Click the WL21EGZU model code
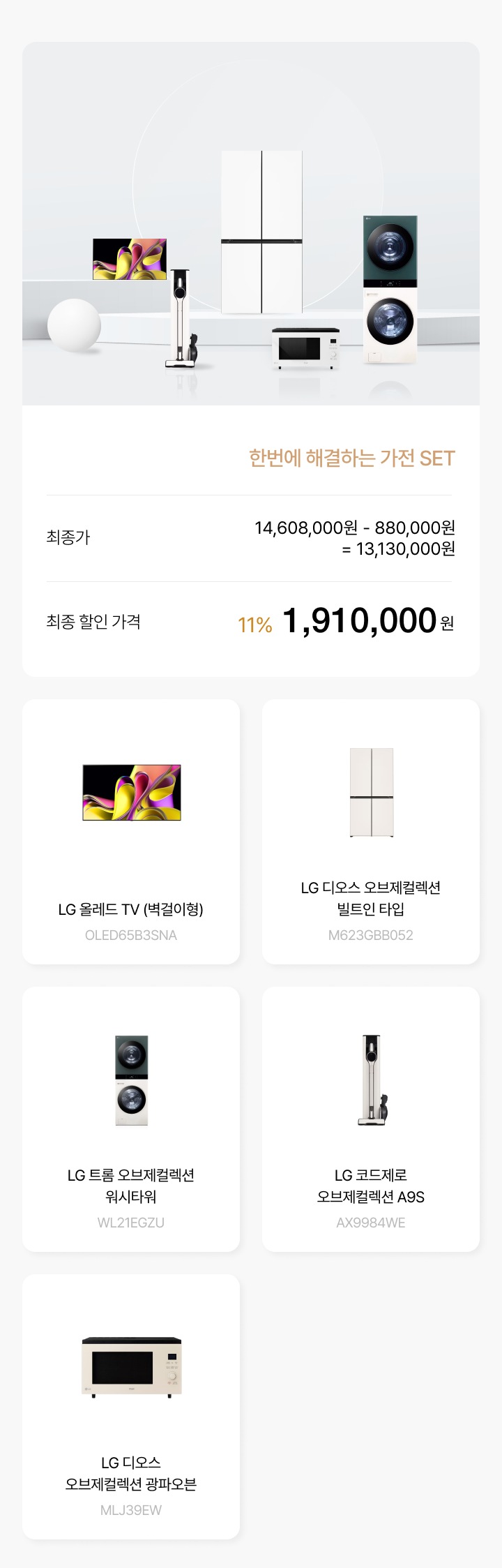Viewport: 502px width, 1568px height. 131,1223
